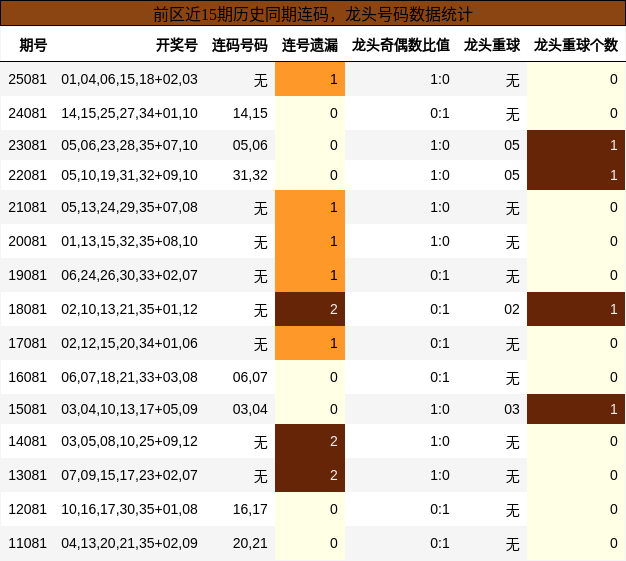Click the orange 连号遗漏 cell in row 25081
The height and width of the screenshot is (561, 626).
[310, 79]
